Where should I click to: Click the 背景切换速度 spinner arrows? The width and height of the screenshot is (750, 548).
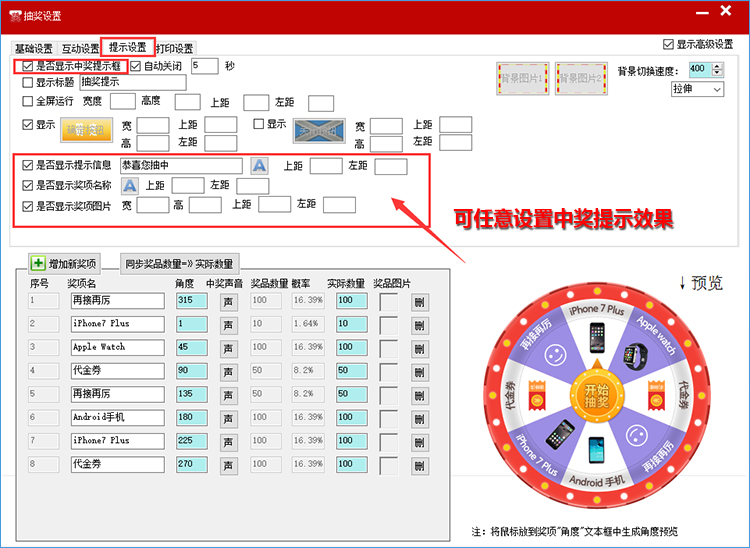click(x=718, y=69)
